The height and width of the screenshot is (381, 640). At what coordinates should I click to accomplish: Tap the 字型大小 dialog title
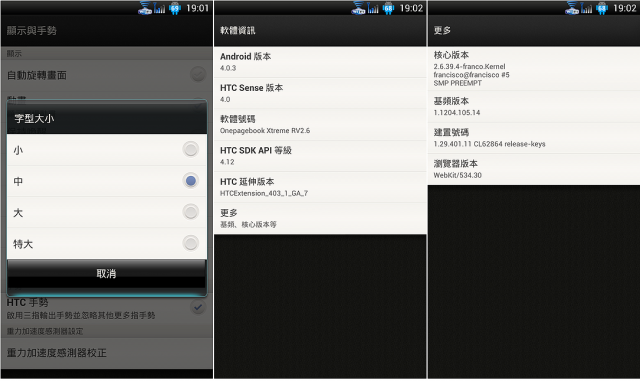35,119
